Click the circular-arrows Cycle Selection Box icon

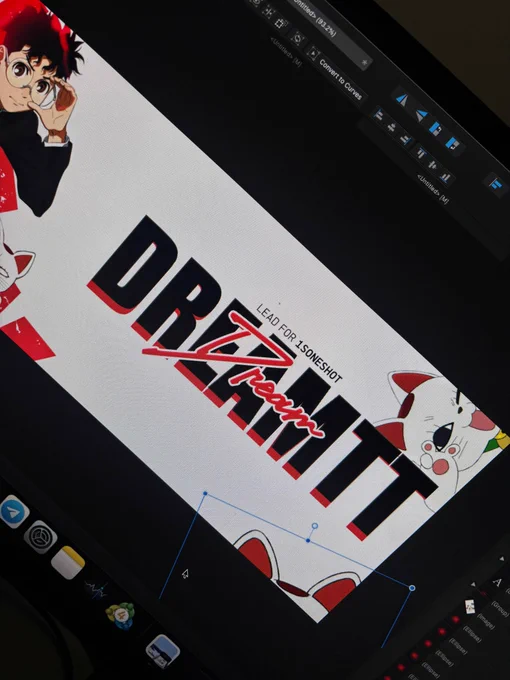pos(298,38)
